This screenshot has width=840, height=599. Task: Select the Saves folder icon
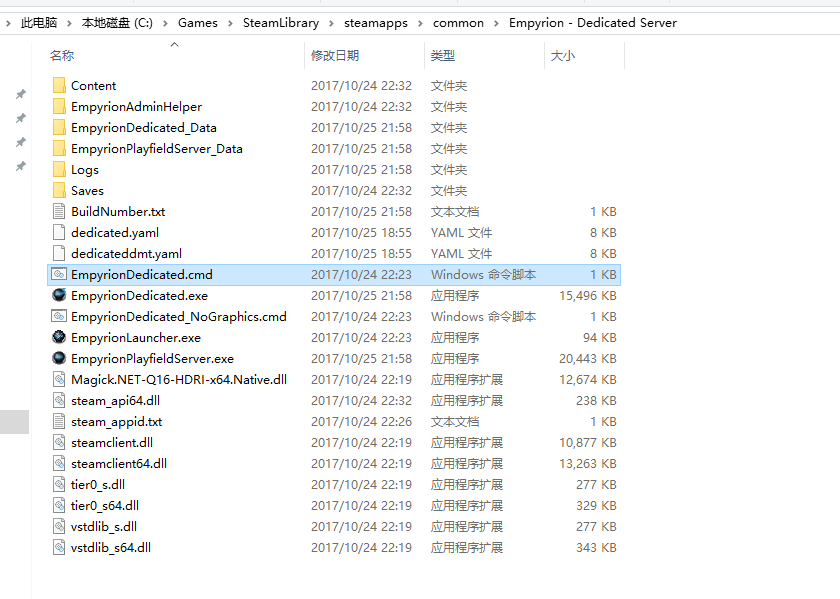click(59, 190)
